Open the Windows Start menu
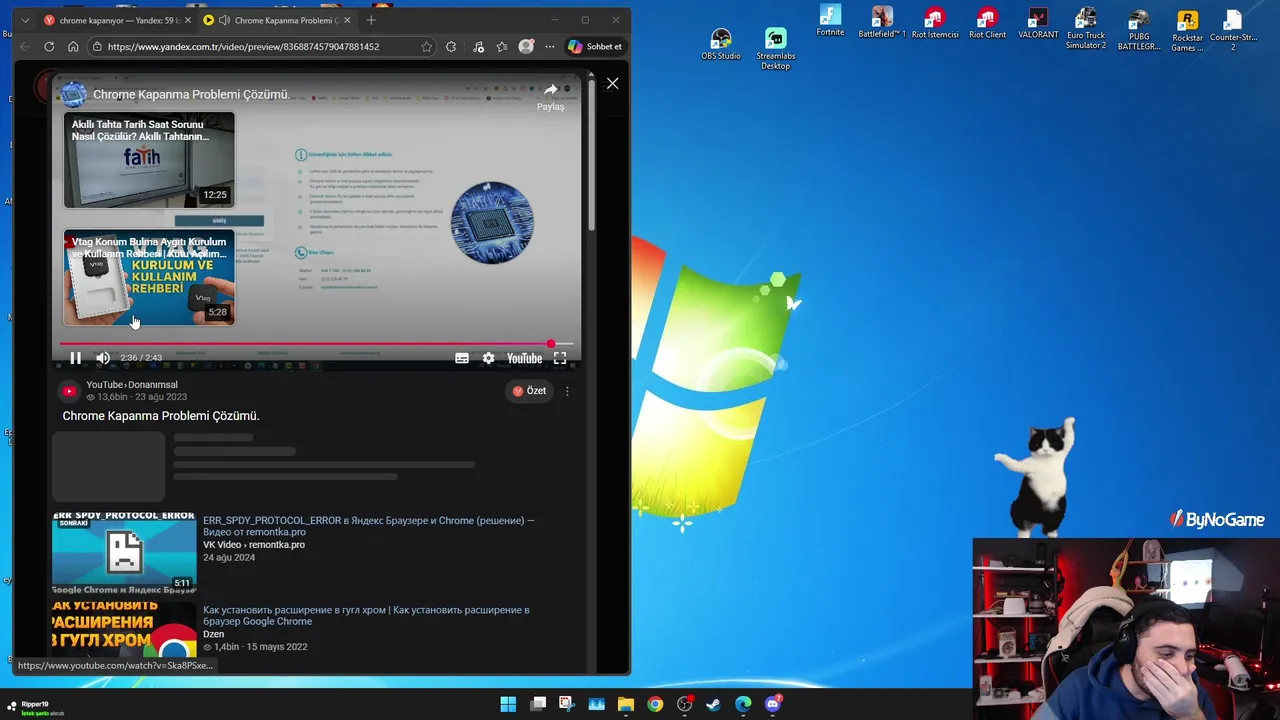1280x720 pixels. point(508,704)
